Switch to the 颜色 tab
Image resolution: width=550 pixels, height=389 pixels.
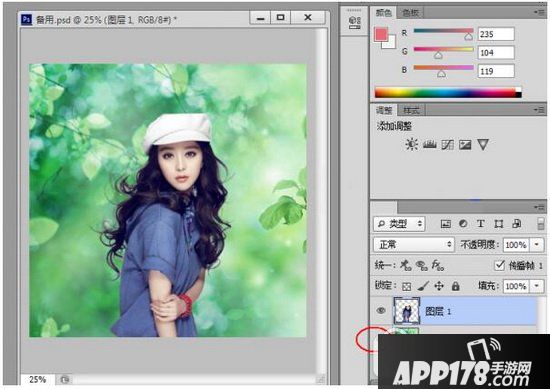coord(383,13)
